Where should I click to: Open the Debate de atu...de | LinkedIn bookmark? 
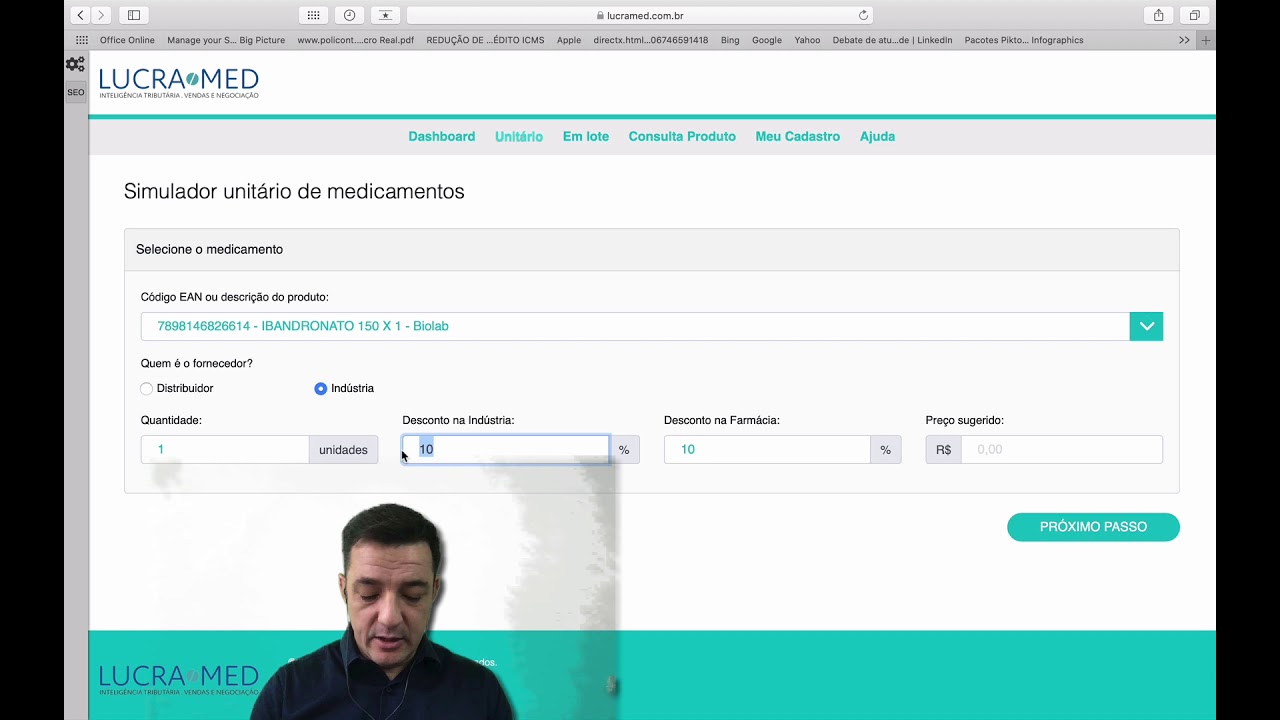892,40
